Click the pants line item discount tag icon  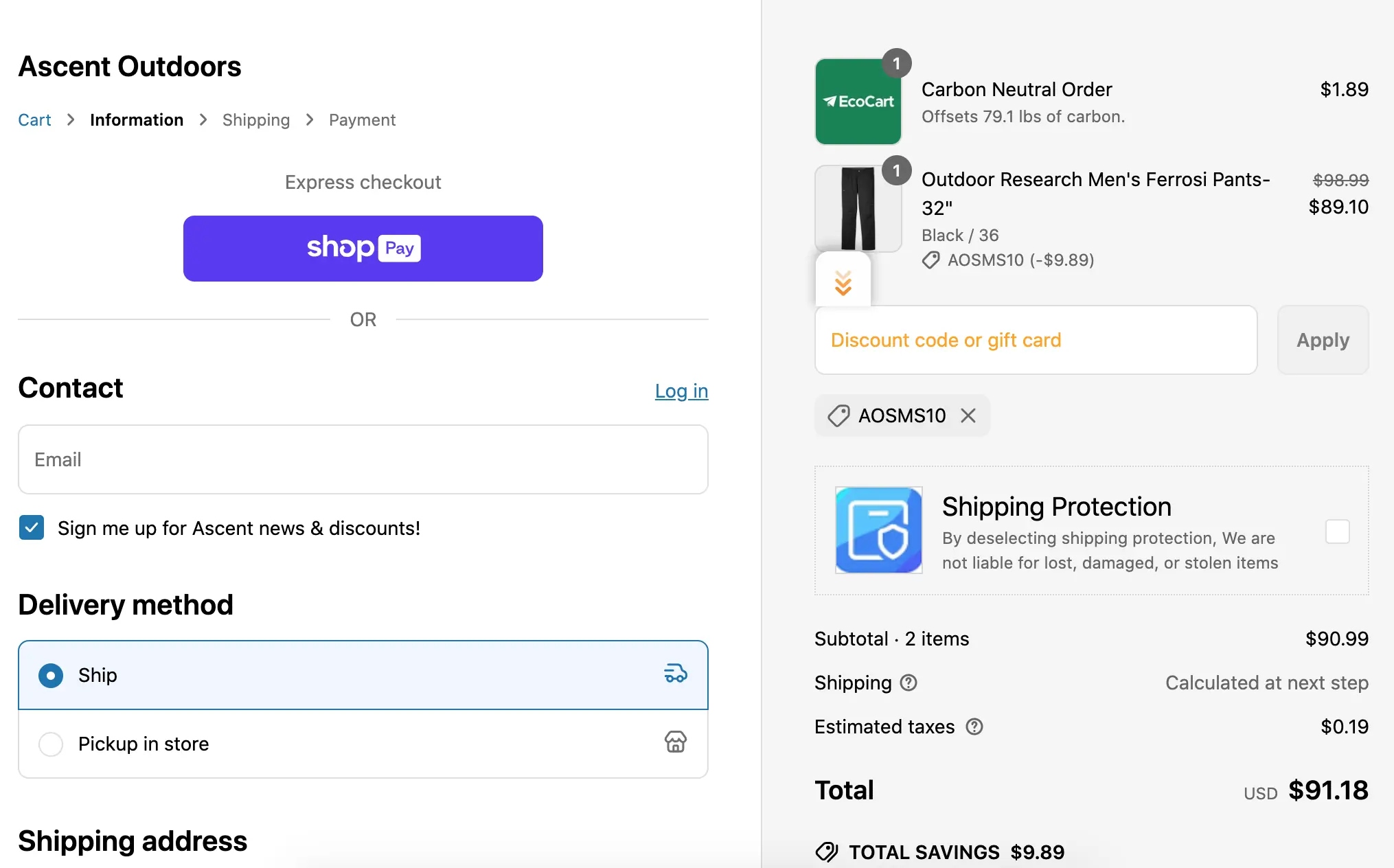click(x=930, y=260)
